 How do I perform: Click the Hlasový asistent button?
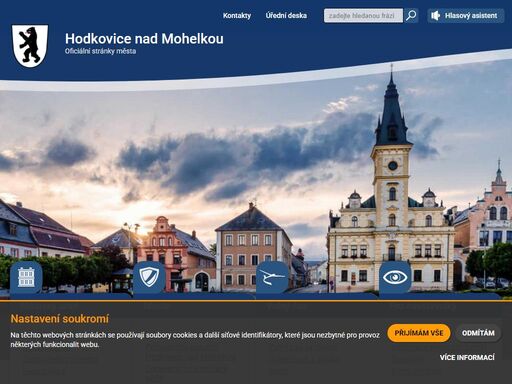point(466,16)
